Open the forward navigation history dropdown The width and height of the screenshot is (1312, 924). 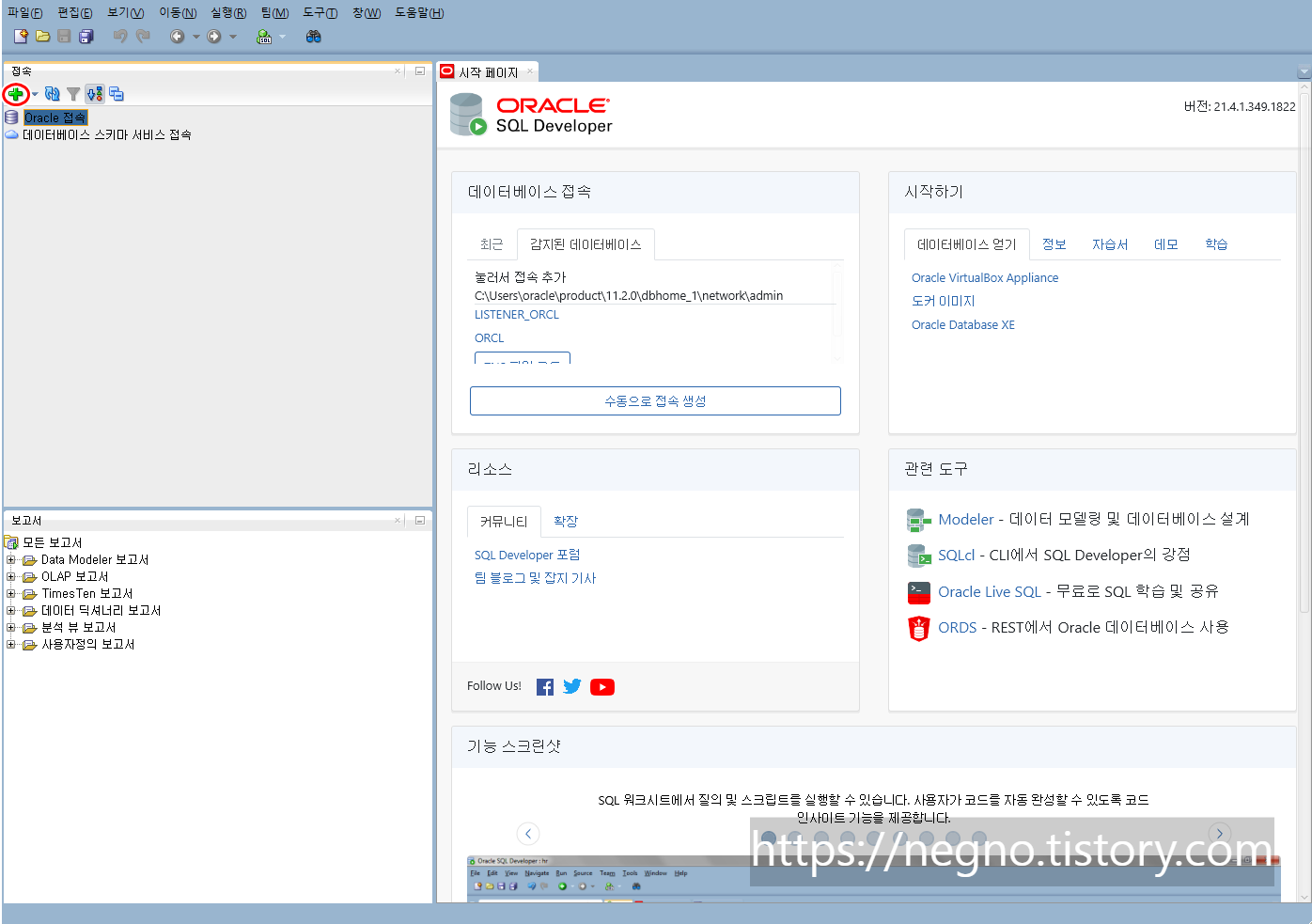[233, 37]
